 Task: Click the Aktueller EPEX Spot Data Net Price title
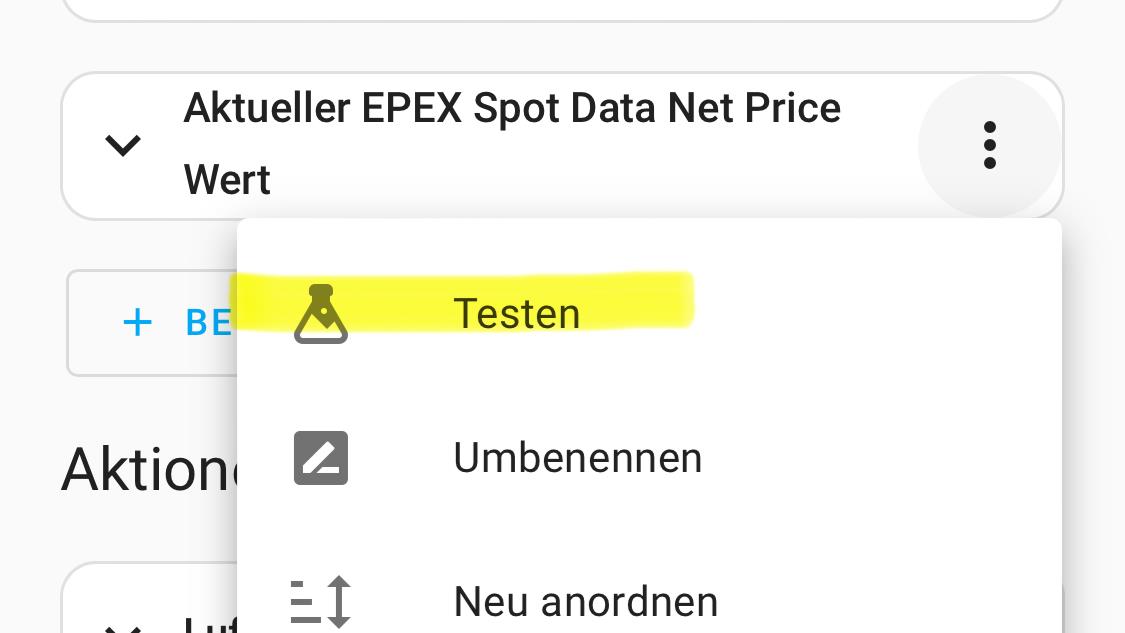click(512, 108)
